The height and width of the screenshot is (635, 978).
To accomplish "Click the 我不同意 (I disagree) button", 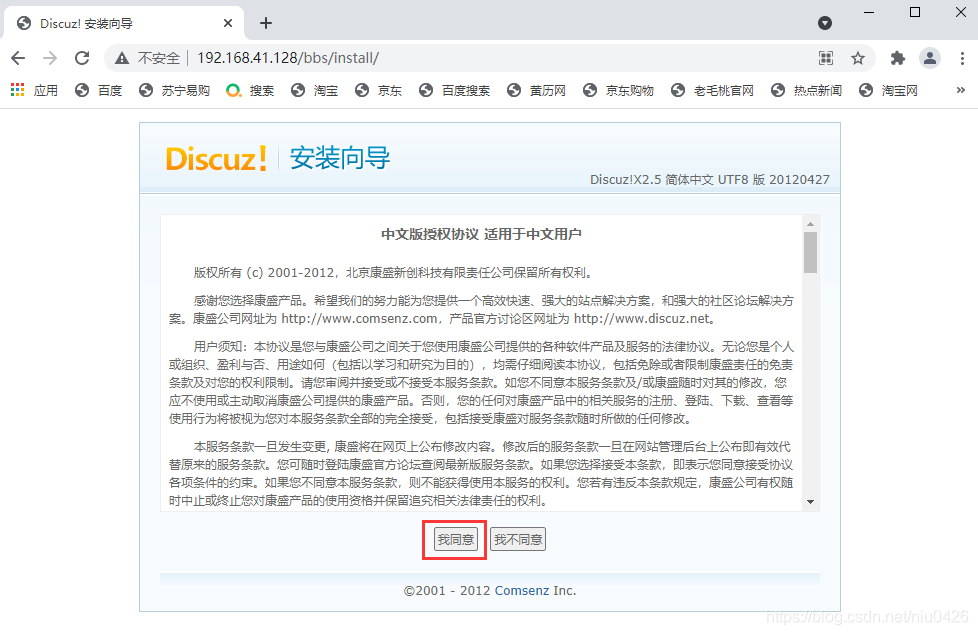I will click(x=518, y=540).
